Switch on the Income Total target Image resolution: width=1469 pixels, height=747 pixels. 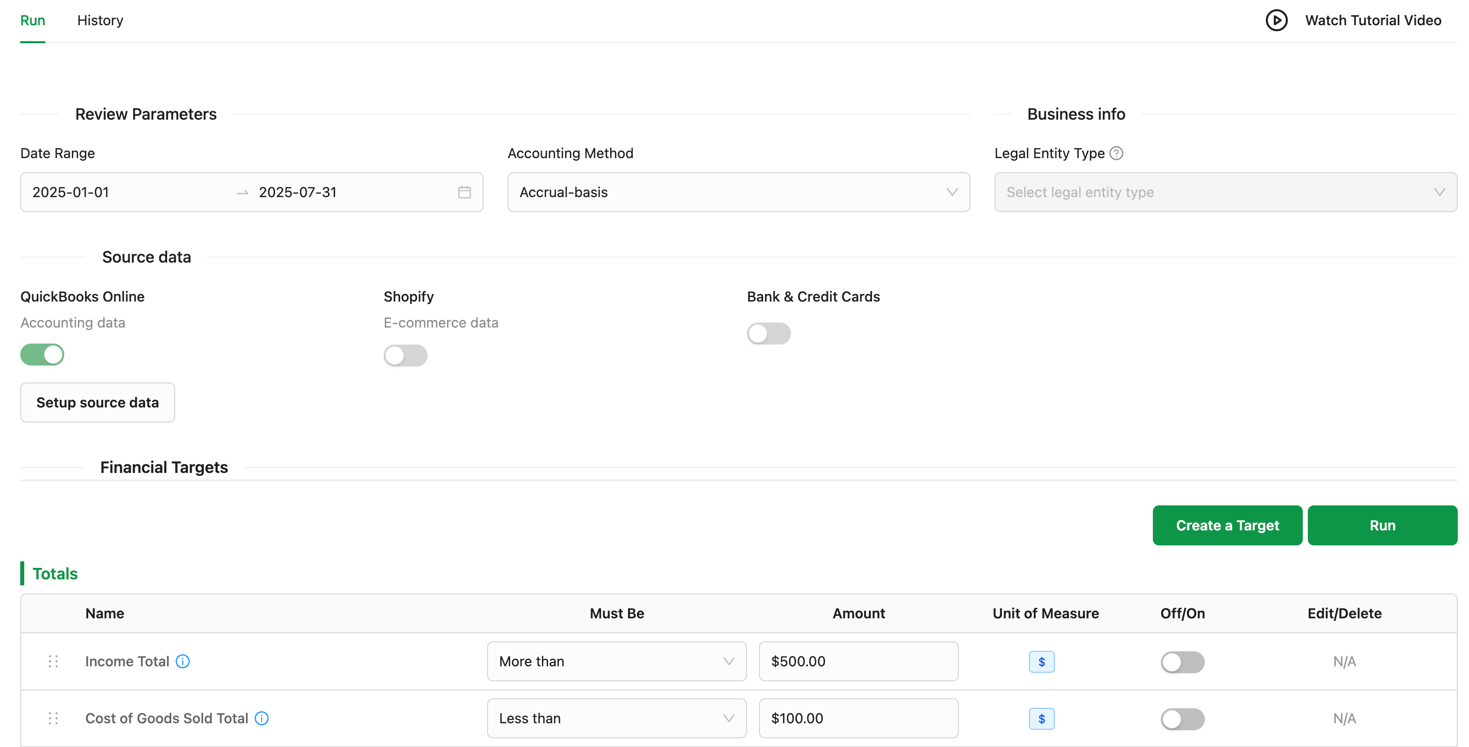[1182, 662]
